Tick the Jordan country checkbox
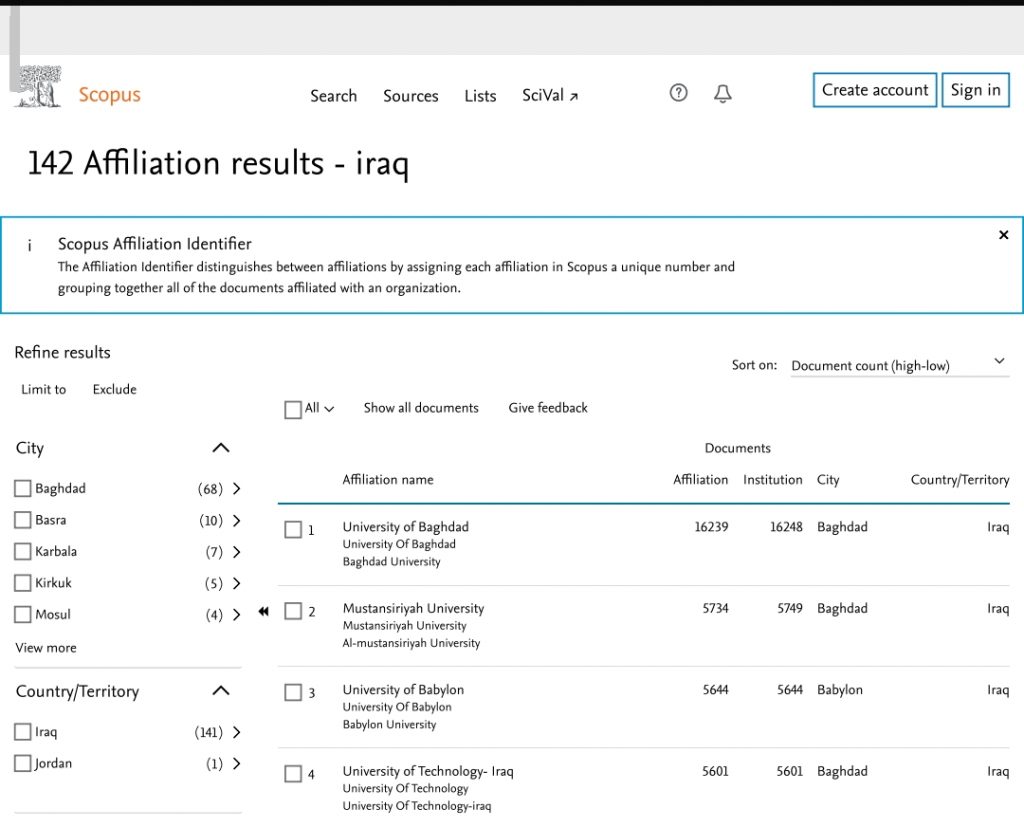 click(23, 764)
